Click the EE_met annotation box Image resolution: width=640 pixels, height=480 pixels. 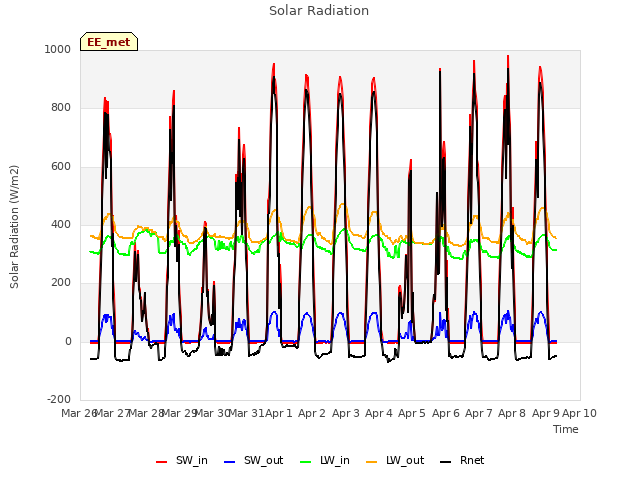click(109, 42)
